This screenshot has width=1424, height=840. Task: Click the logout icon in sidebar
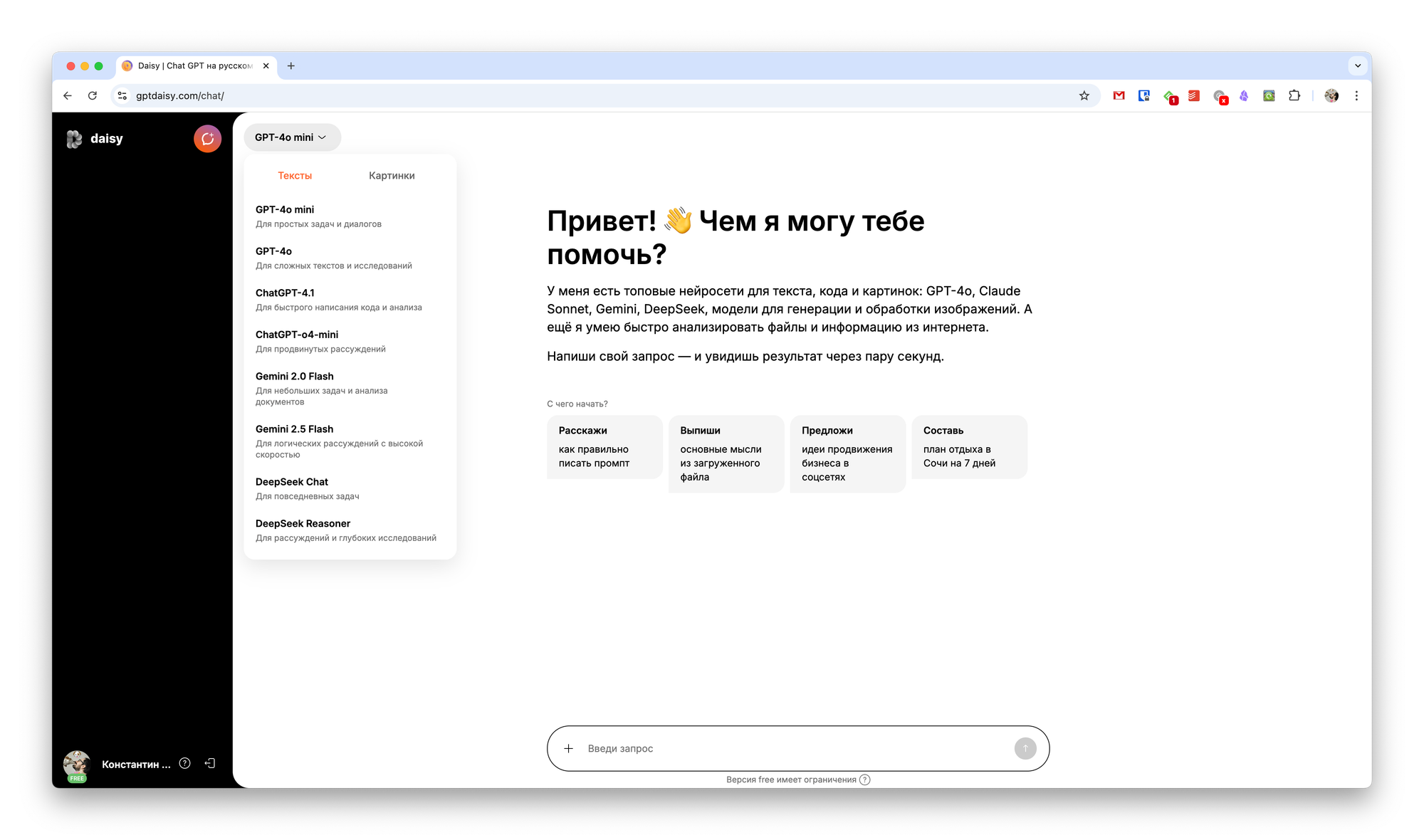tap(210, 763)
